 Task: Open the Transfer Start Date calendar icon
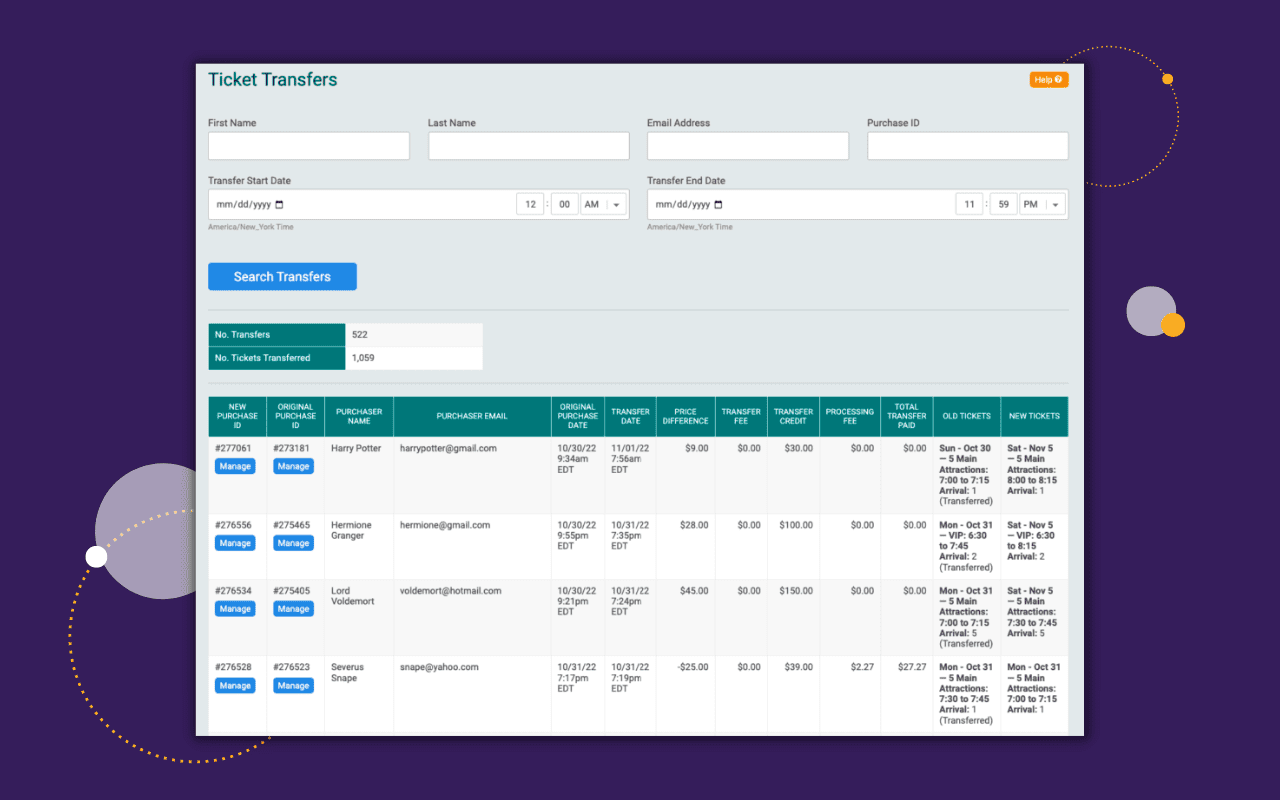(x=279, y=204)
